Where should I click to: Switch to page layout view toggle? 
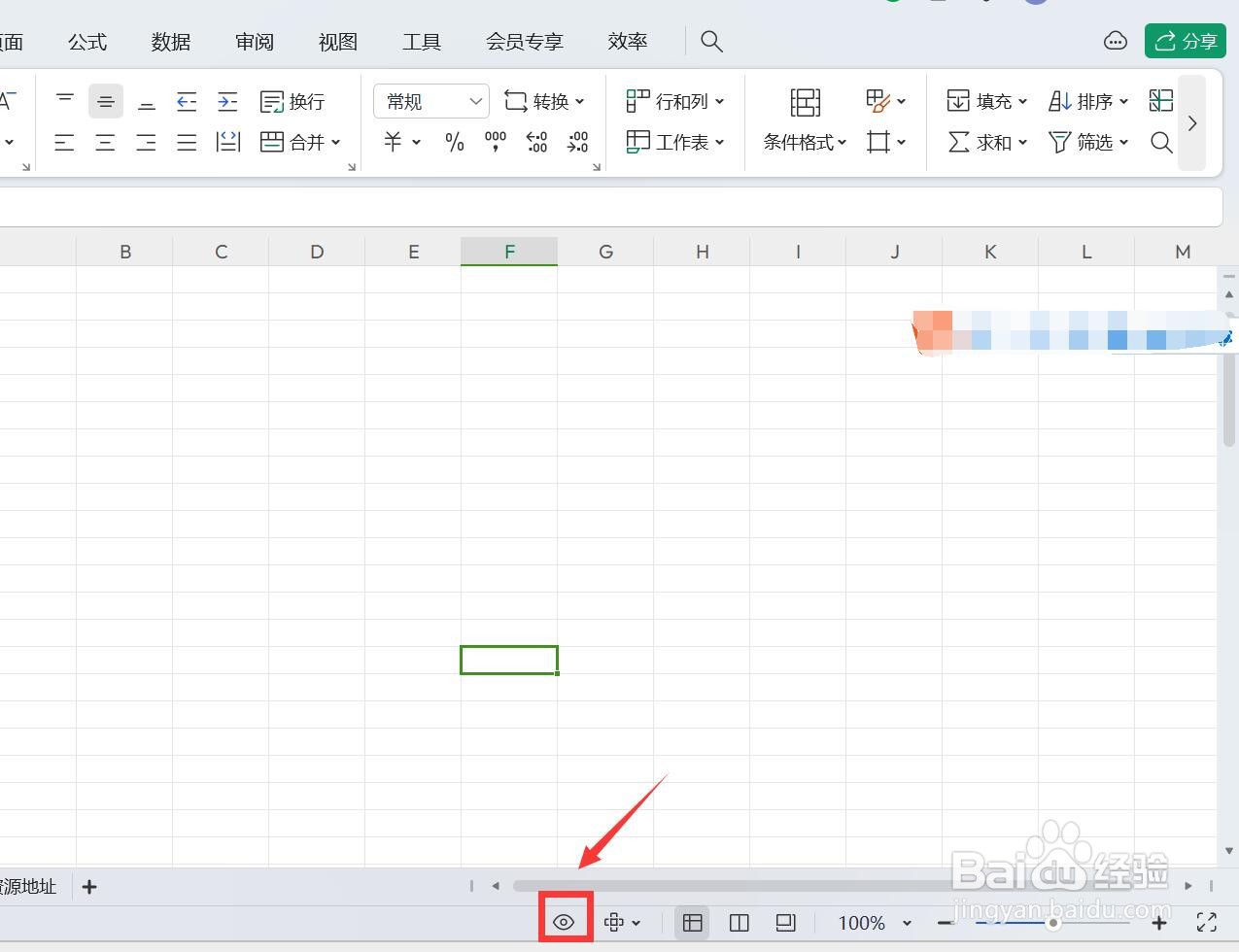739,922
